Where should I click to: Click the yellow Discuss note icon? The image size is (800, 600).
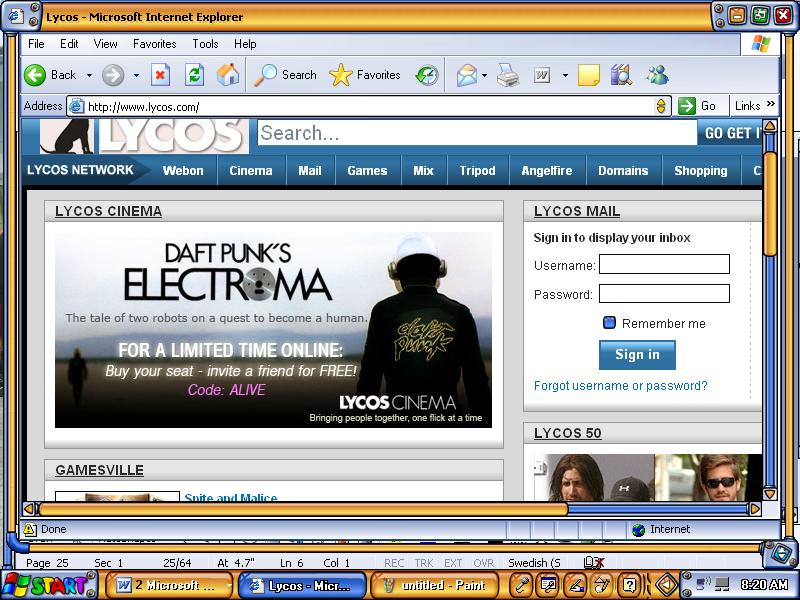[588, 76]
